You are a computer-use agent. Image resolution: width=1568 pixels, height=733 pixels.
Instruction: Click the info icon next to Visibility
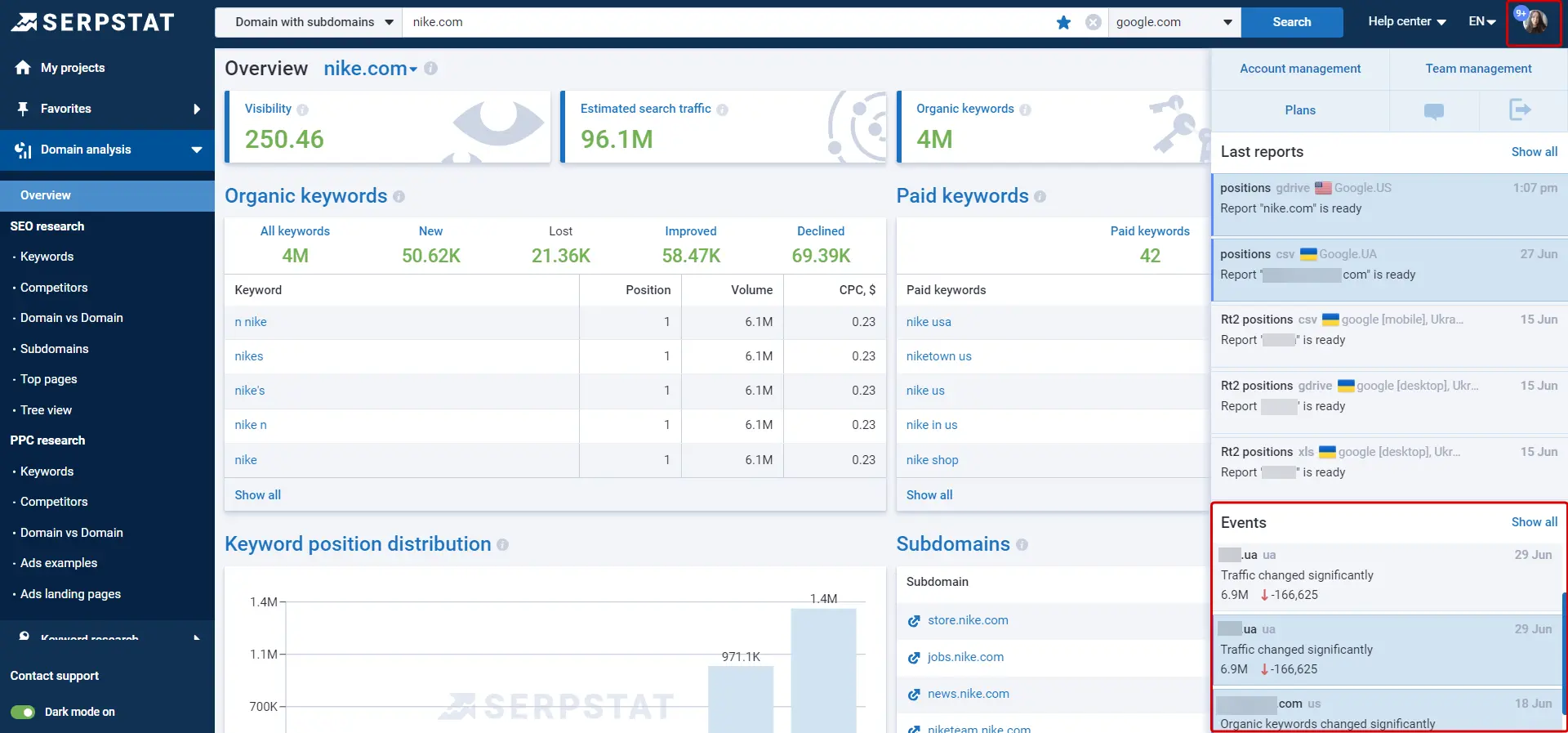point(303,110)
